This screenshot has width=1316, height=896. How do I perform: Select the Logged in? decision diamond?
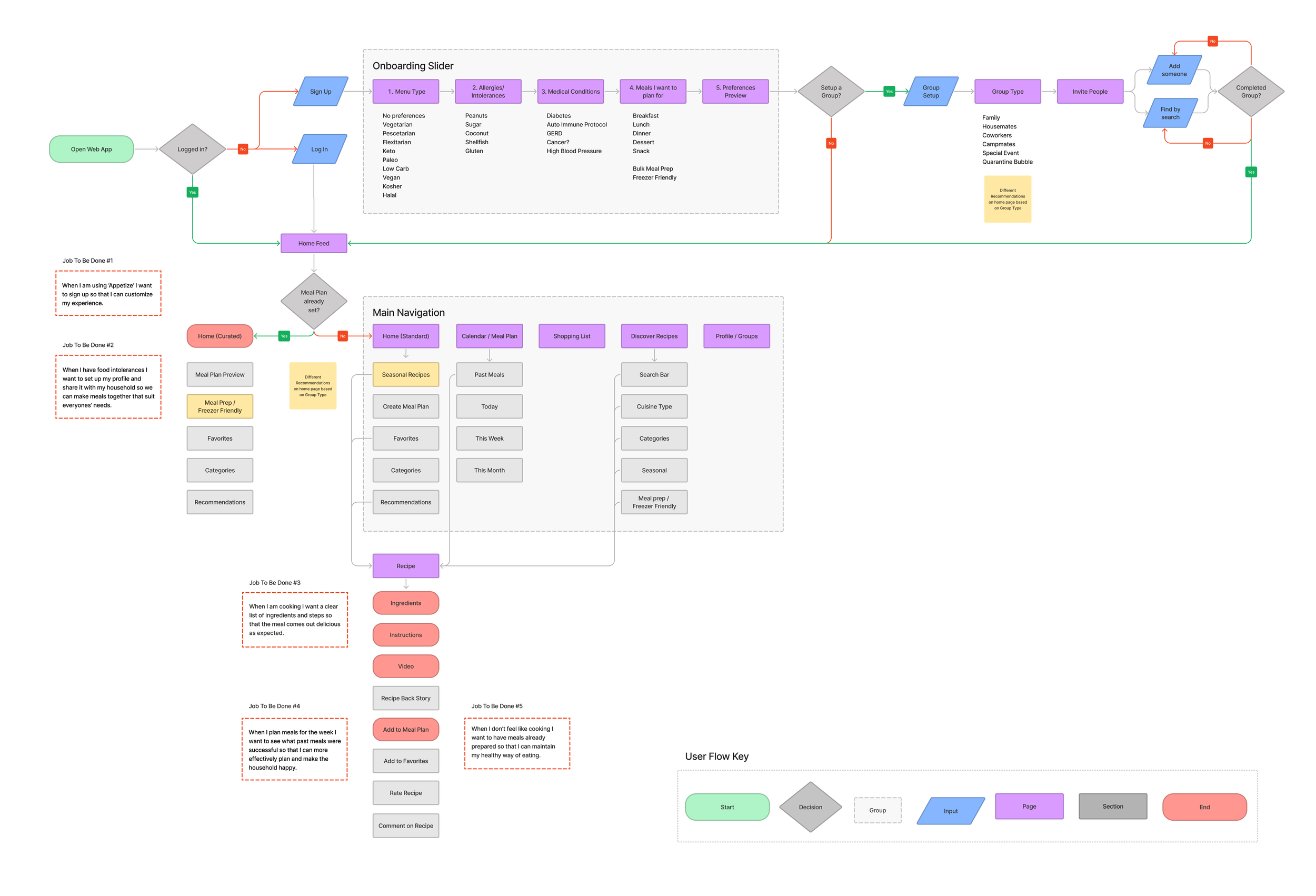(193, 149)
